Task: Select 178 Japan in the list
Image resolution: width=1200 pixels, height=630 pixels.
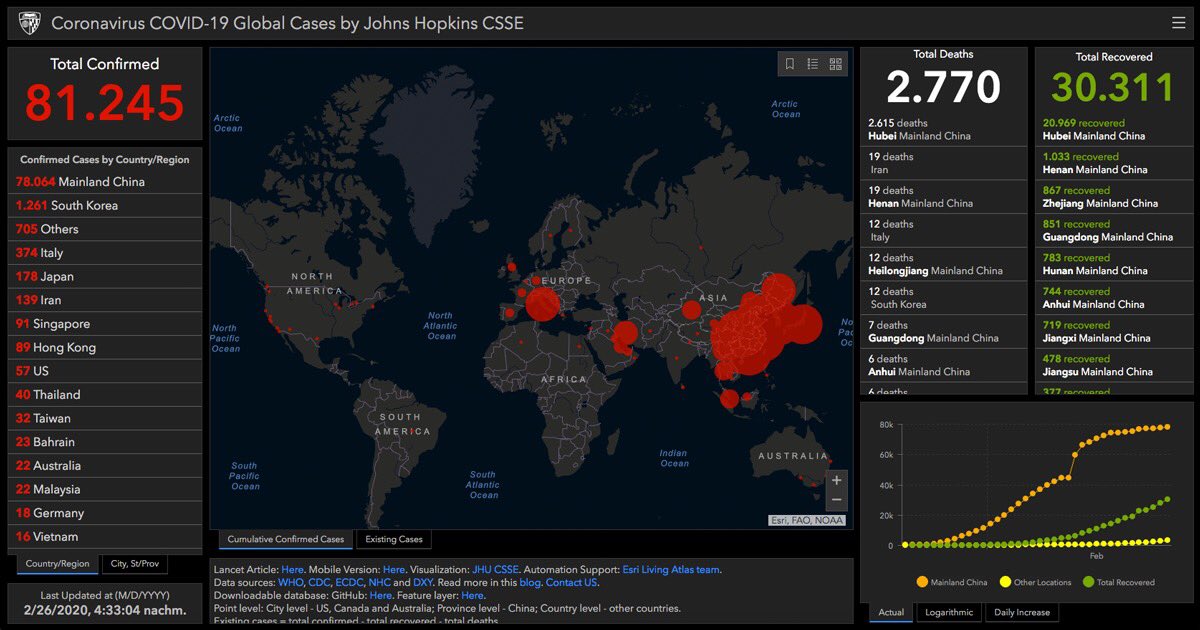Action: click(x=105, y=276)
